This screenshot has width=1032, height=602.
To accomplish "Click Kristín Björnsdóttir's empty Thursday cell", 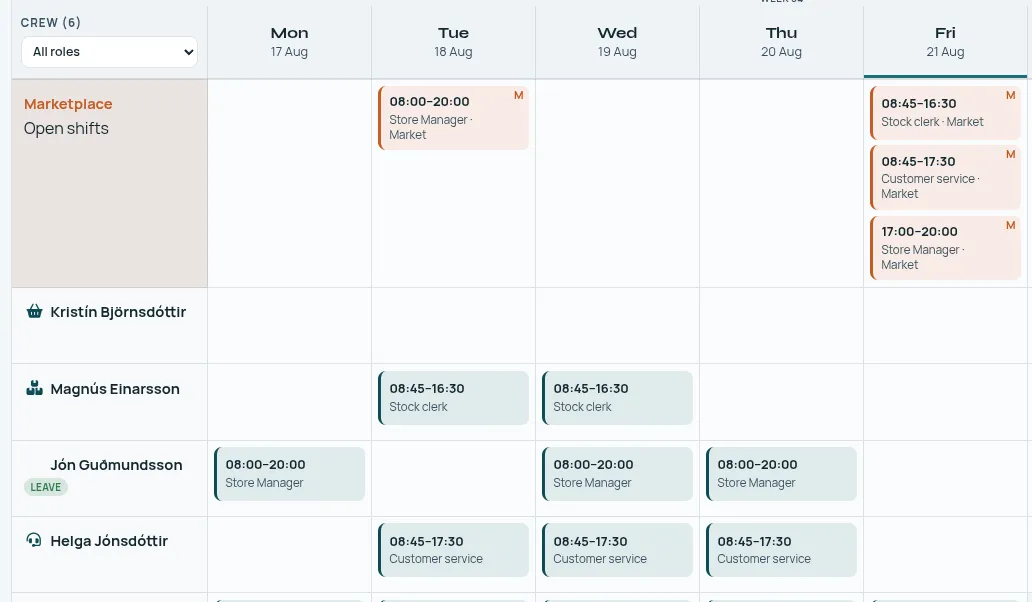I will coord(781,326).
